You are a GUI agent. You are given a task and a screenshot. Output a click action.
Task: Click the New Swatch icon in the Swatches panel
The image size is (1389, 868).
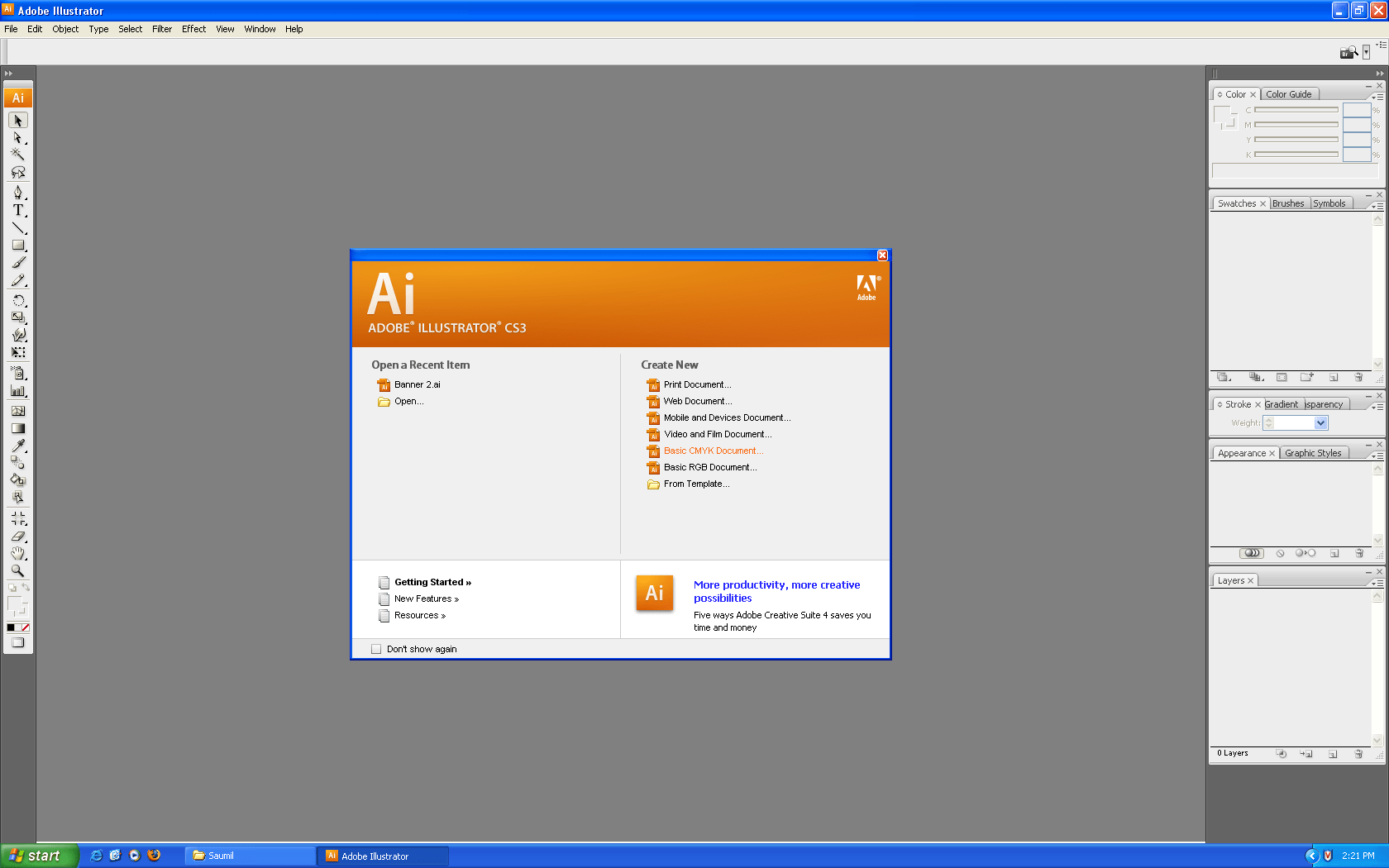pos(1334,377)
